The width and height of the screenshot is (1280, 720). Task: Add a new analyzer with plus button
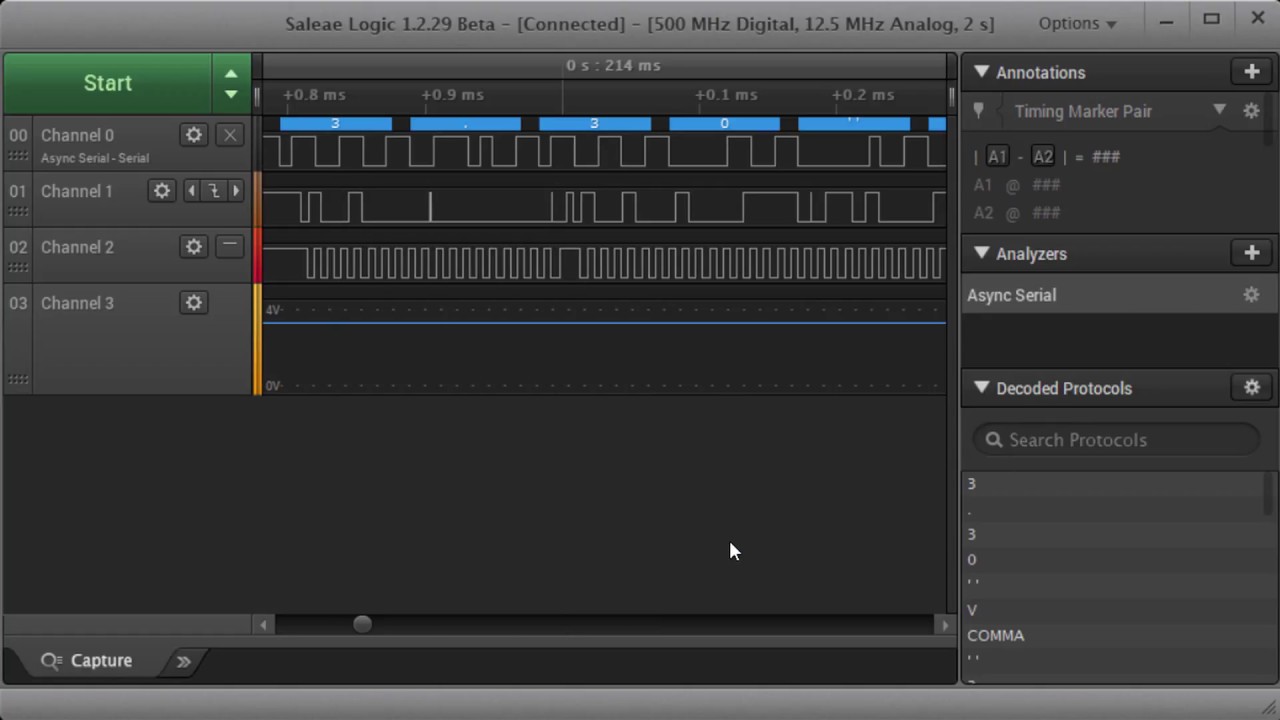1252,254
